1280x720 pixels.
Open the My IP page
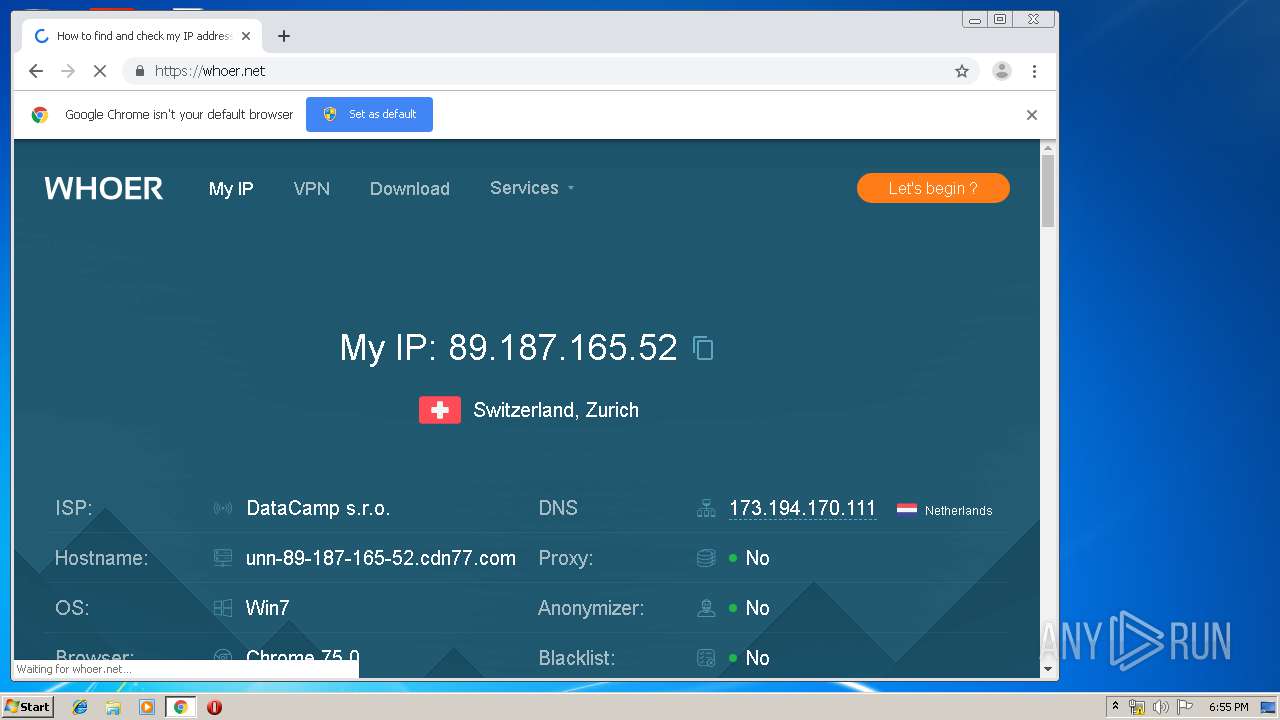[231, 189]
